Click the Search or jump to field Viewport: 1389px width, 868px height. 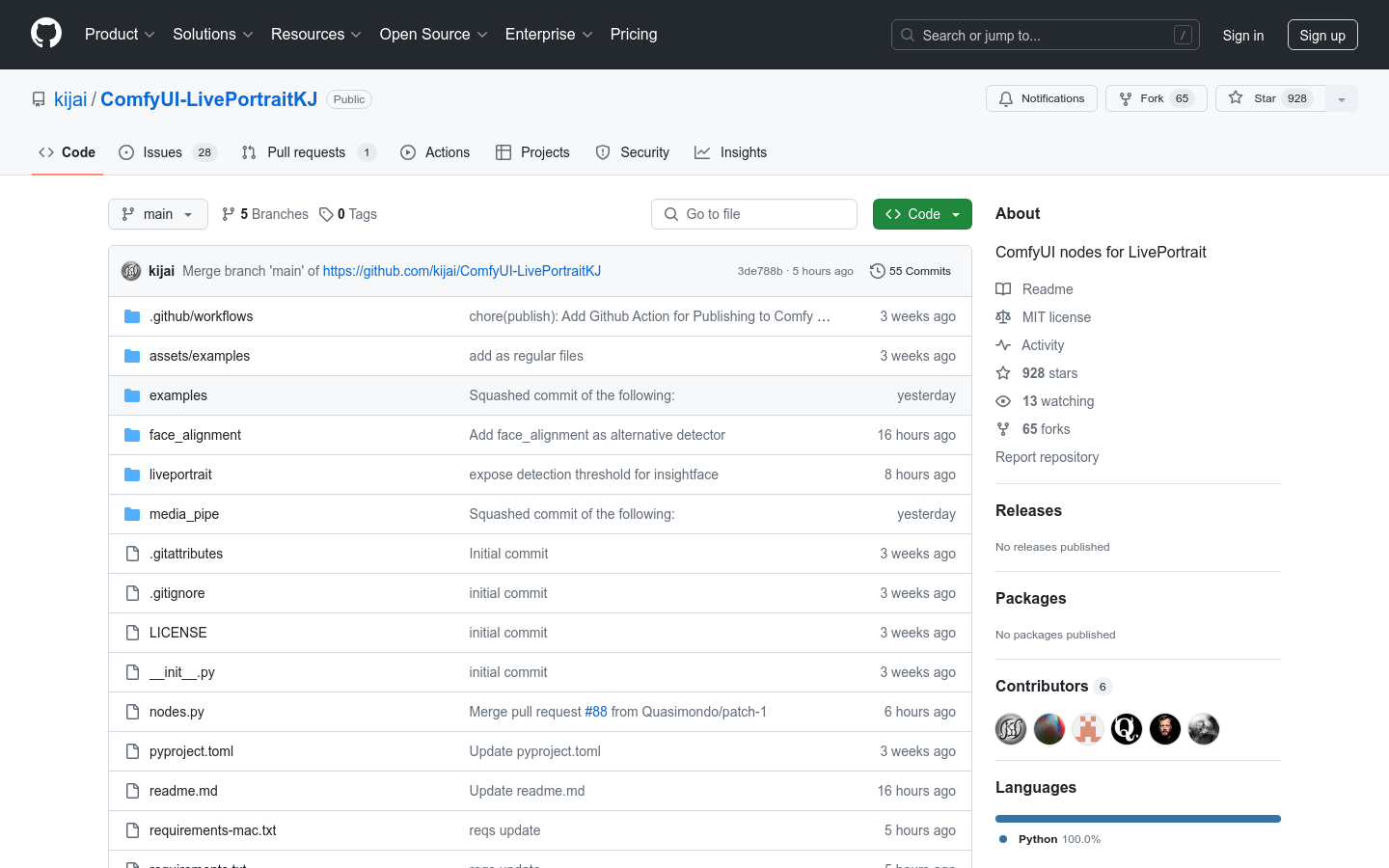click(1046, 35)
